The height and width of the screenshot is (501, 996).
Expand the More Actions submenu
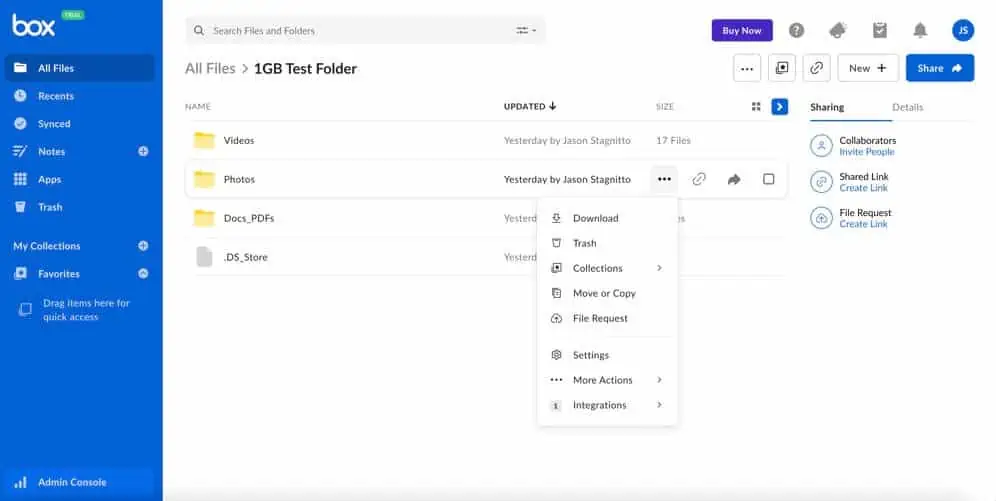(x=607, y=380)
